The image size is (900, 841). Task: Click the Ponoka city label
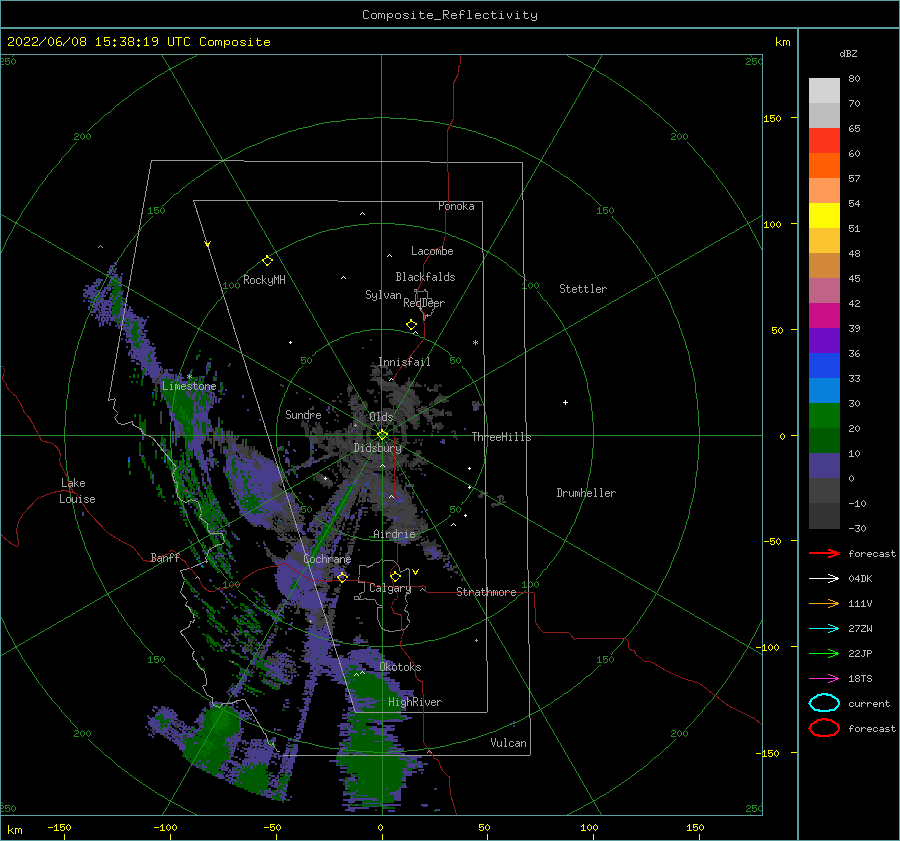pyautogui.click(x=456, y=206)
